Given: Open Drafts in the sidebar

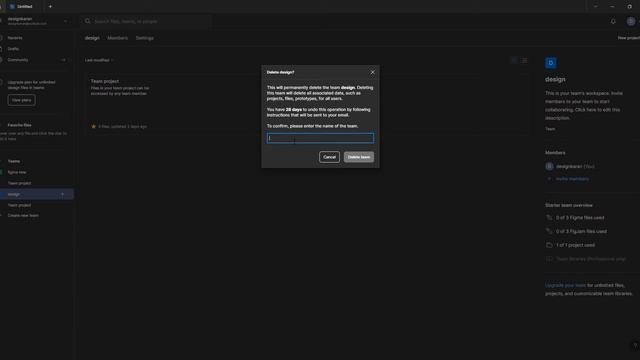Looking at the screenshot, I should [13, 49].
